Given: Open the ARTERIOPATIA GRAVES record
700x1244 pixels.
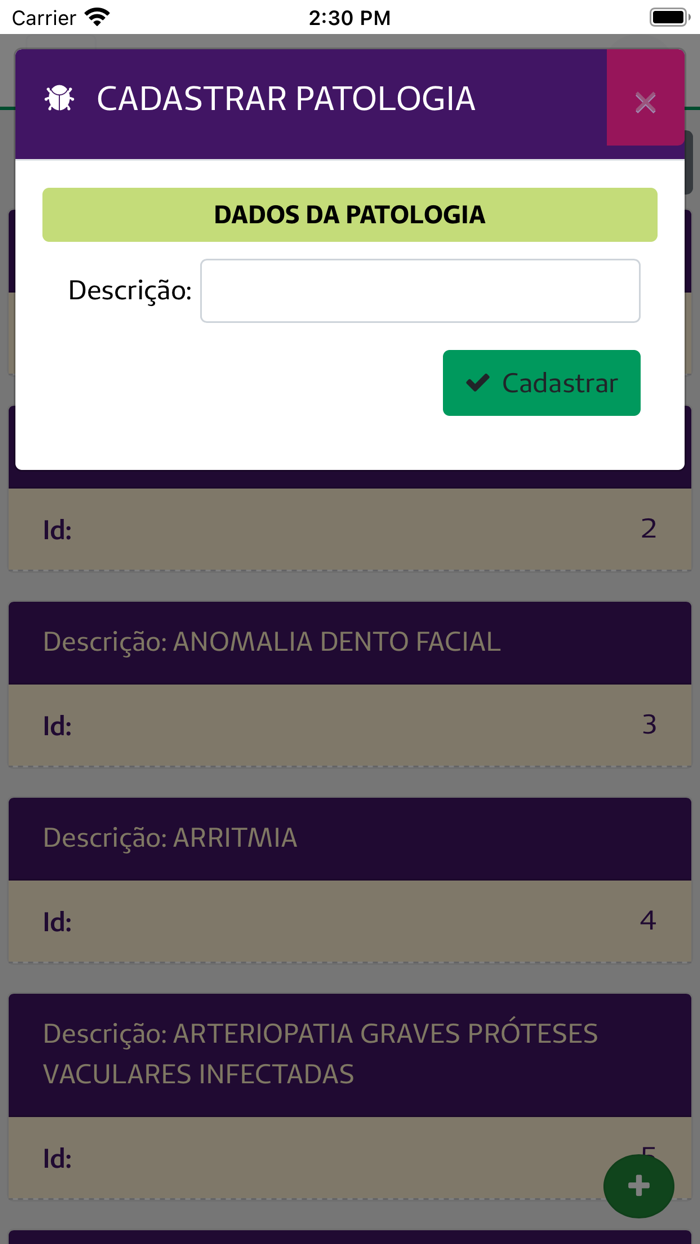Looking at the screenshot, I should (320, 1053).
